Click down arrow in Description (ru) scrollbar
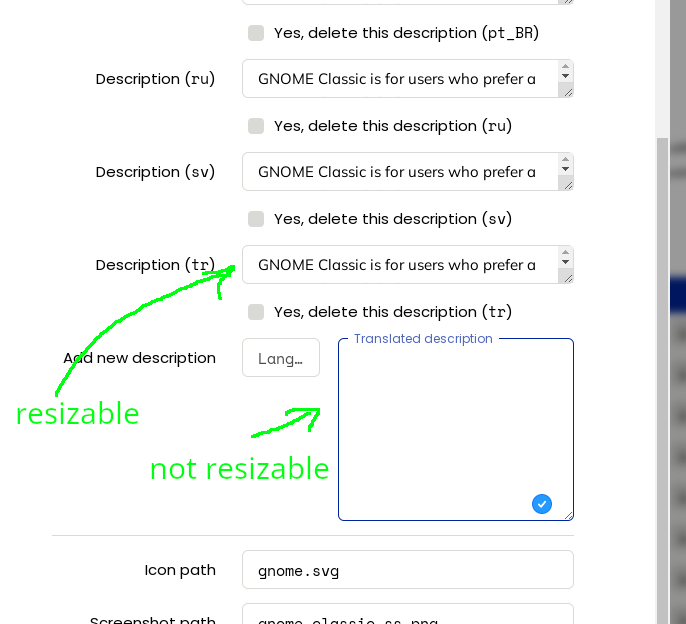This screenshot has height=624, width=686. click(x=565, y=76)
